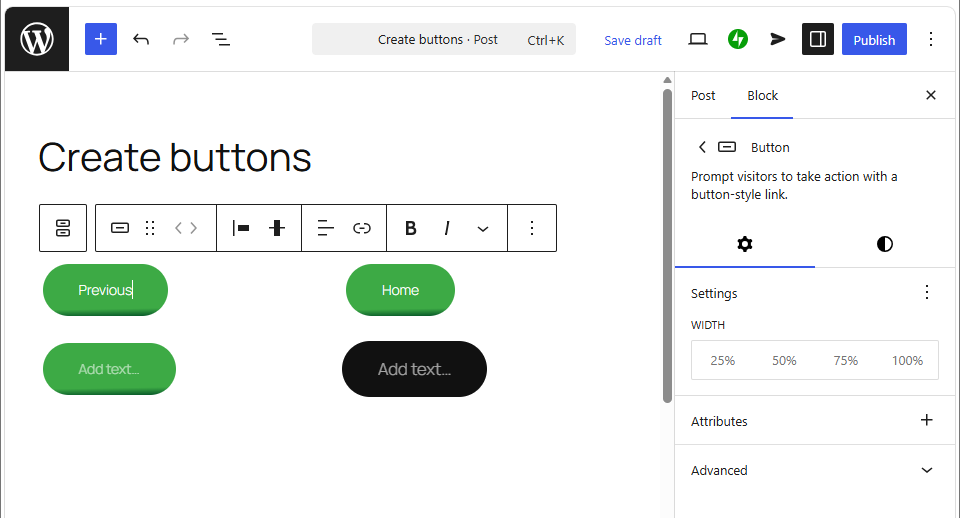The height and width of the screenshot is (518, 960).
Task: Redo the change with the redo arrow
Action: pos(181,39)
